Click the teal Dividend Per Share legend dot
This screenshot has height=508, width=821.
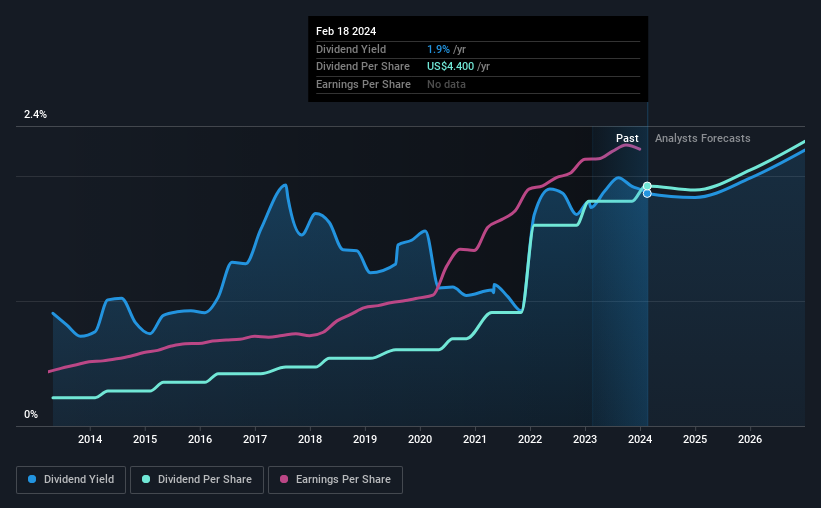[x=146, y=479]
